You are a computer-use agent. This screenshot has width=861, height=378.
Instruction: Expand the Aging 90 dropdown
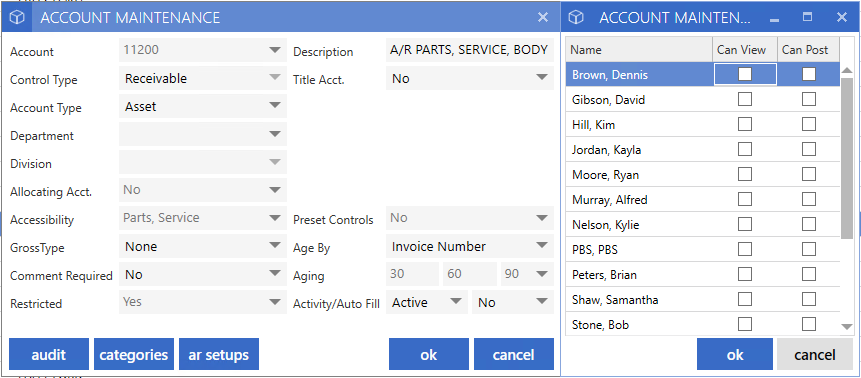(x=542, y=274)
